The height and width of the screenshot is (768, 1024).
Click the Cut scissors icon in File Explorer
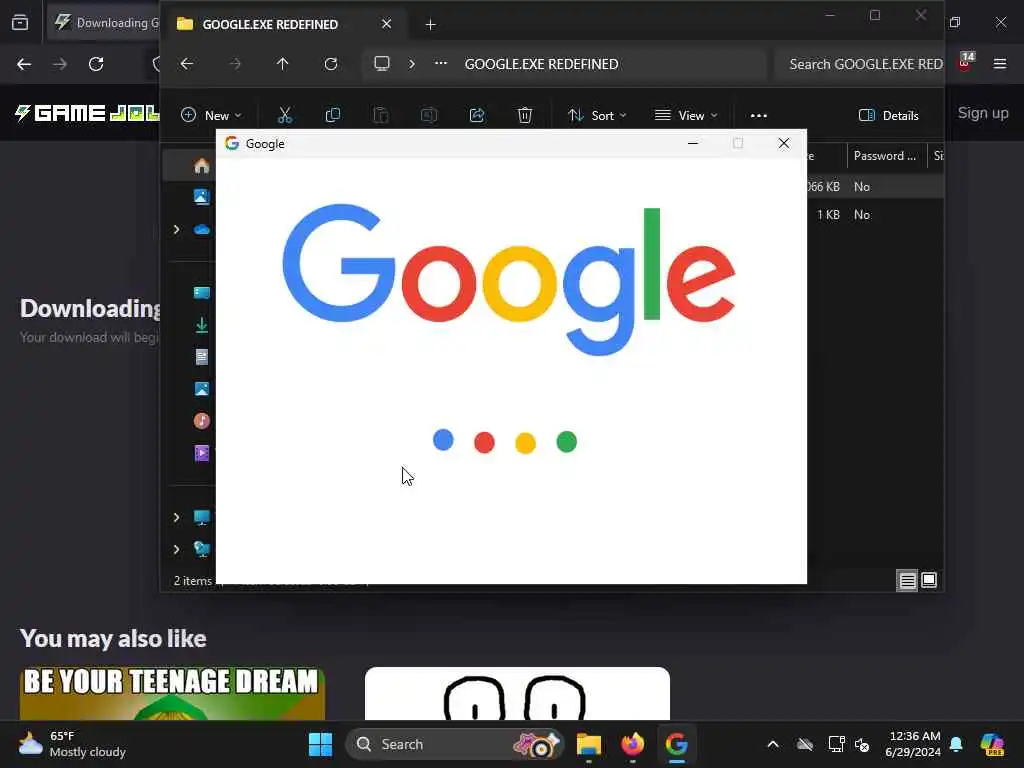coord(285,116)
